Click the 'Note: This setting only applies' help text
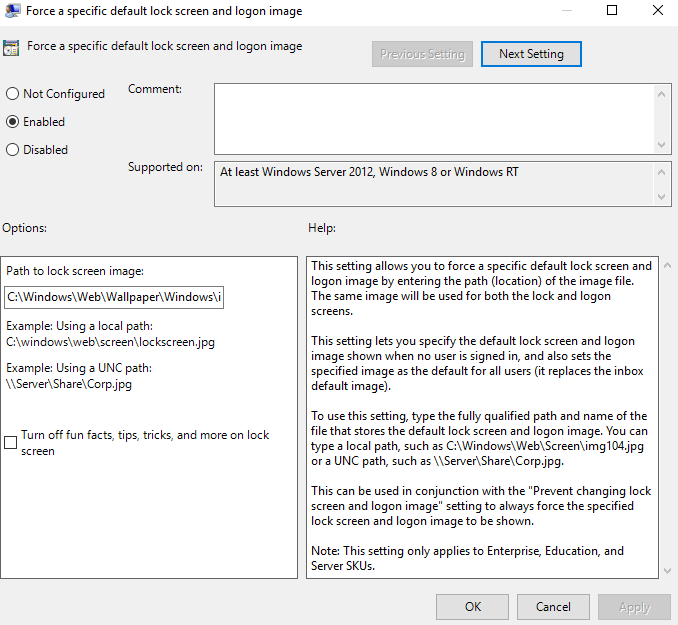Image resolution: width=678 pixels, height=625 pixels. [467, 558]
